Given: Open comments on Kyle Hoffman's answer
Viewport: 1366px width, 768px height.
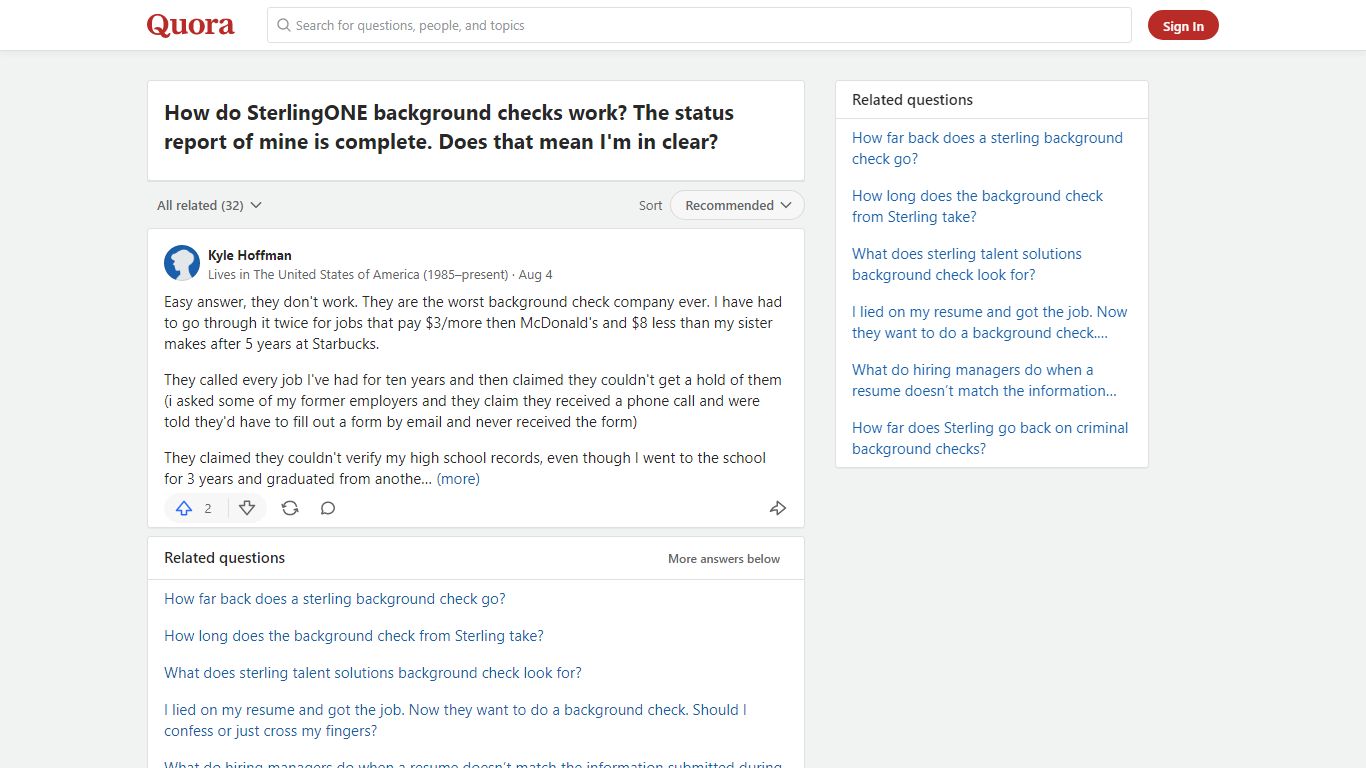Looking at the screenshot, I should point(328,508).
